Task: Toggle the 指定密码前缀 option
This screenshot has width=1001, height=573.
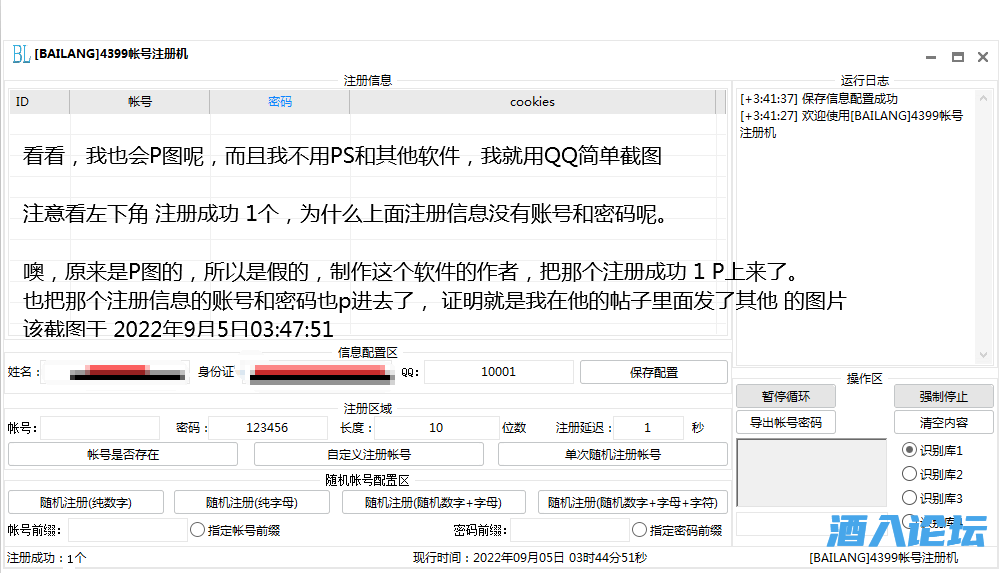Action: coord(640,530)
